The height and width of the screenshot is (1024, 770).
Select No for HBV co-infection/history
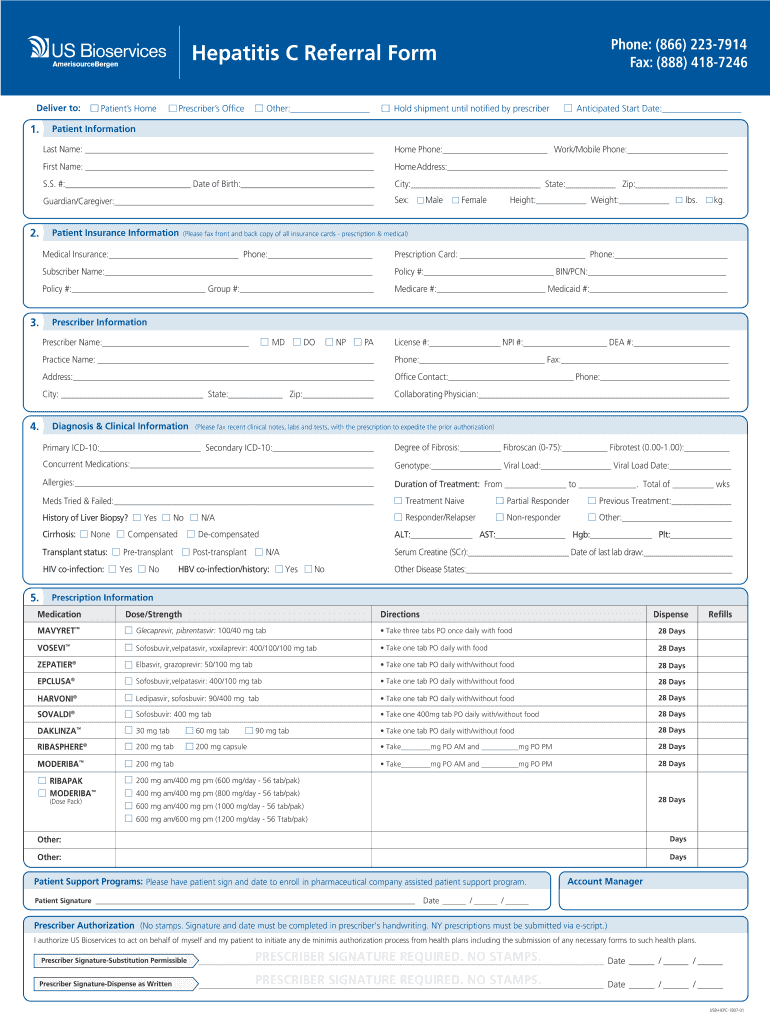(x=308, y=569)
